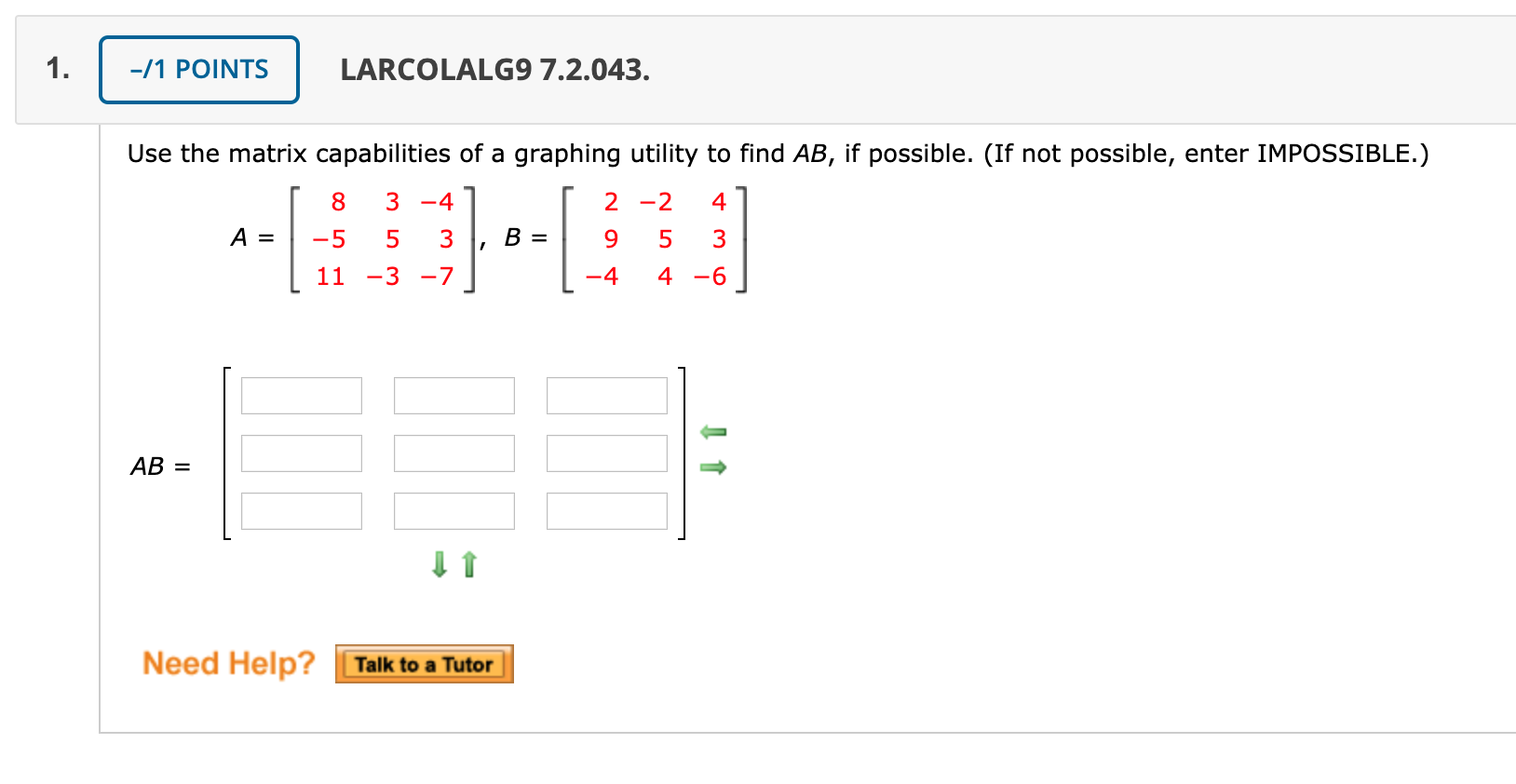This screenshot has width=1516, height=784.
Task: Click the top-middle answer box of matrix AB
Action: [454, 395]
